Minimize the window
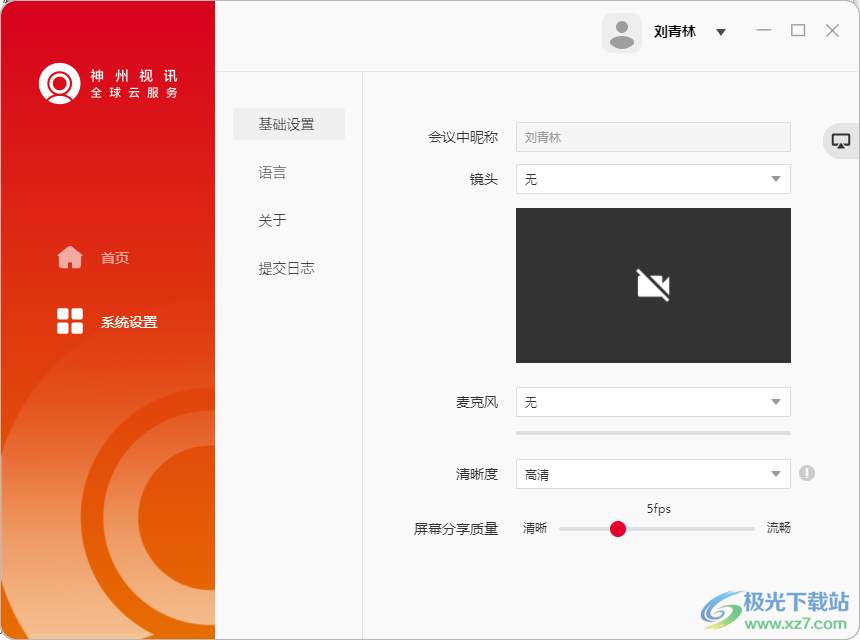 point(763,30)
